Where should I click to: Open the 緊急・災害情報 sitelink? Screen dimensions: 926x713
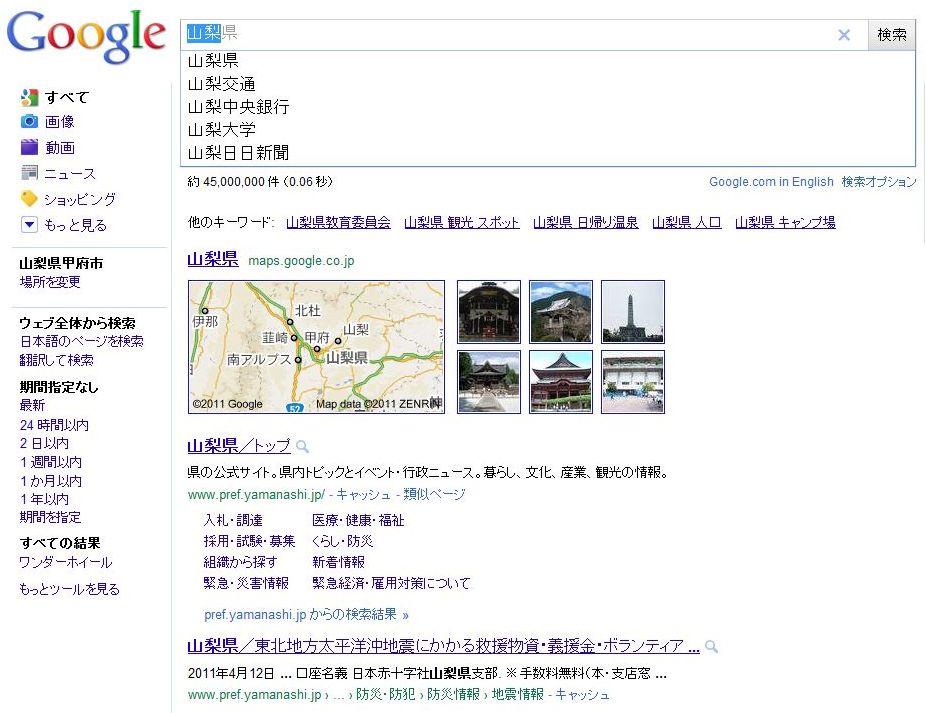[x=246, y=584]
